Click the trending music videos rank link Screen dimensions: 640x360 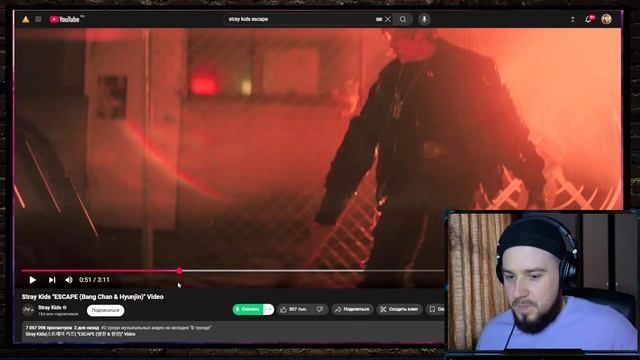(156, 328)
